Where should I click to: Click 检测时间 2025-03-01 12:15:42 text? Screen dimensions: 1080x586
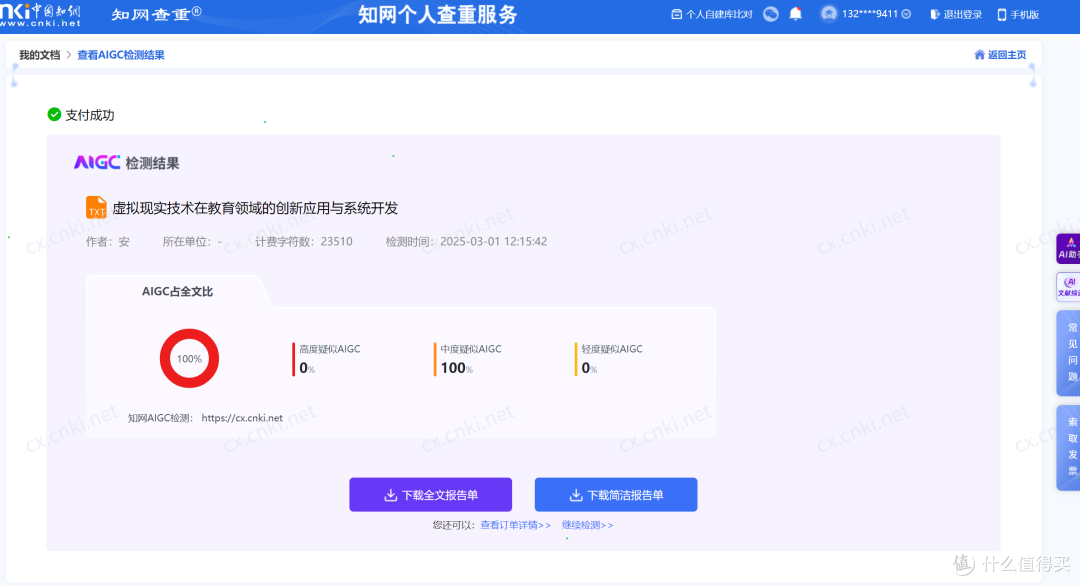[x=466, y=242]
